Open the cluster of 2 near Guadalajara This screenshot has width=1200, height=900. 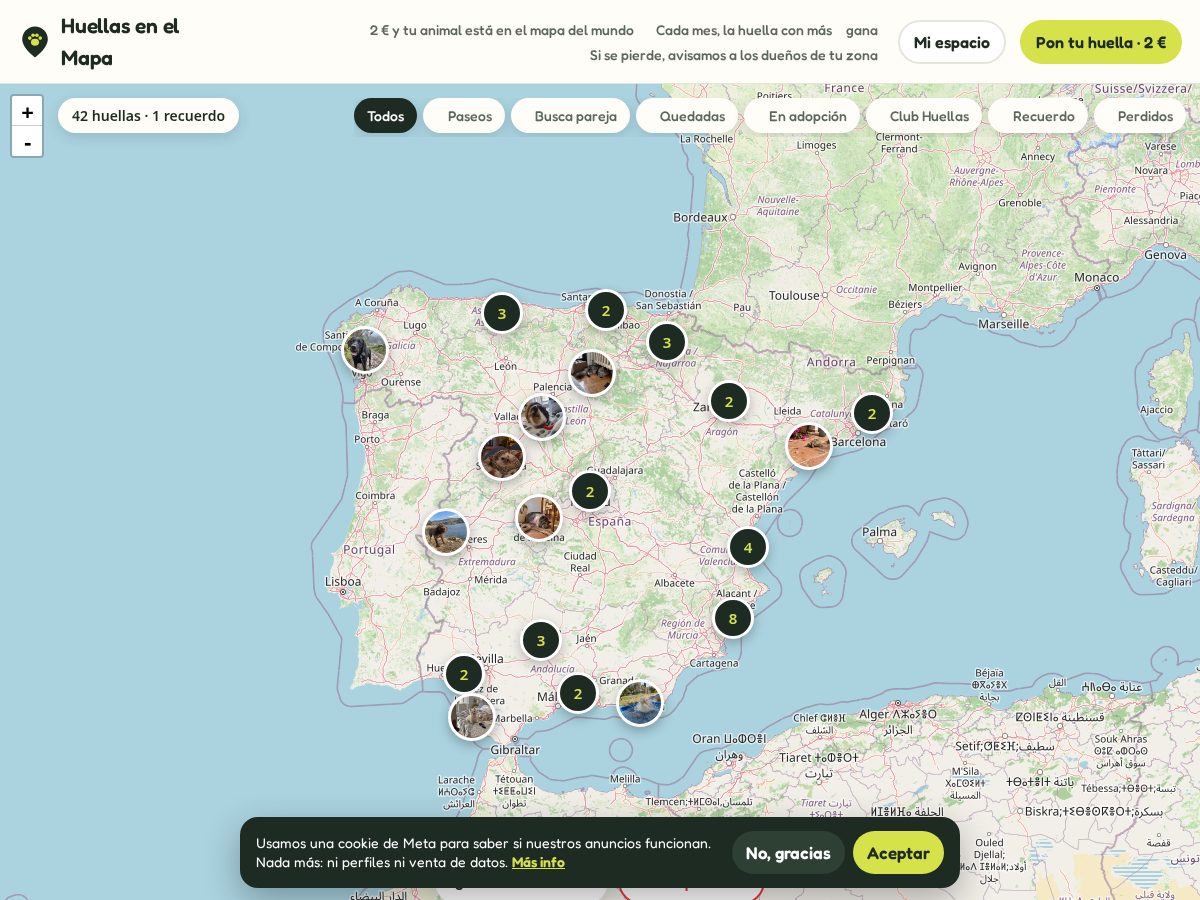coord(590,491)
